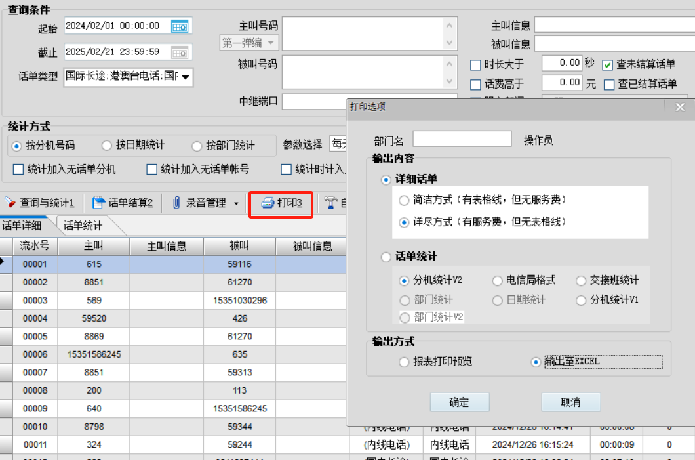Viewport: 695px width, 460px height.
Task: Close the 打印选项 dialog
Action: click(680, 107)
